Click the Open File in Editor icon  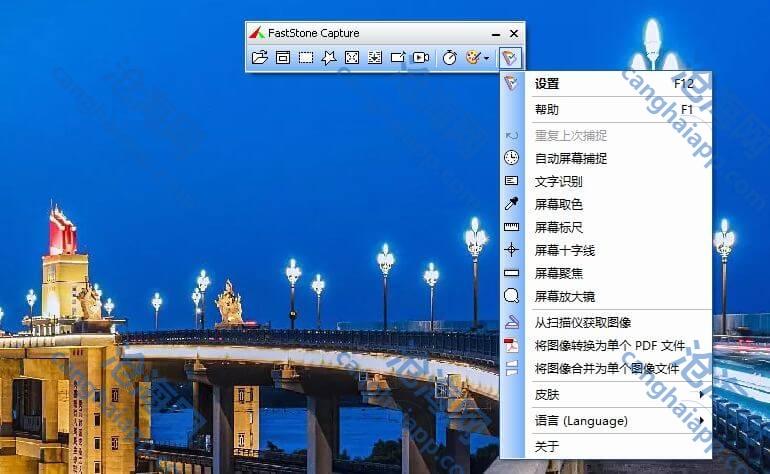point(260,58)
